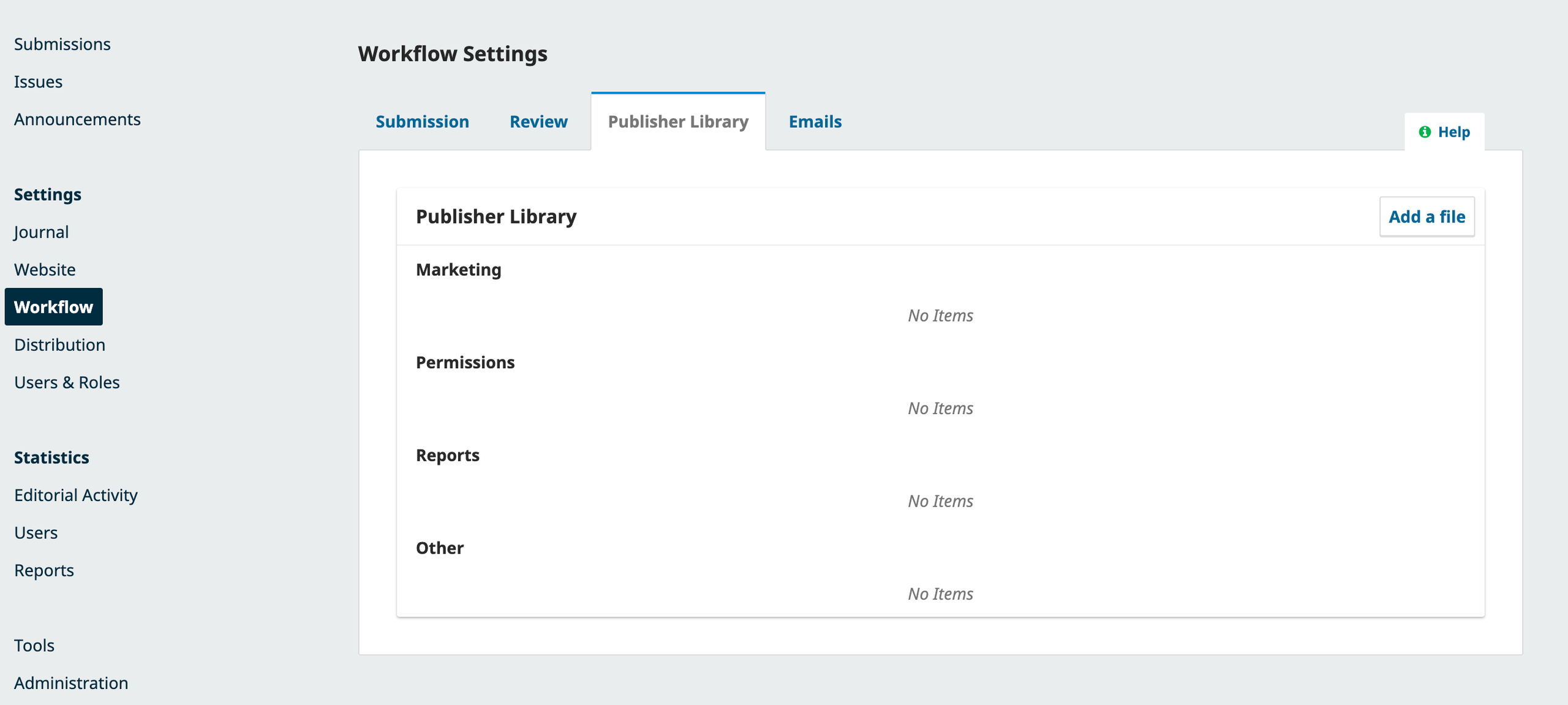Select the Publisher Library tab

click(678, 121)
